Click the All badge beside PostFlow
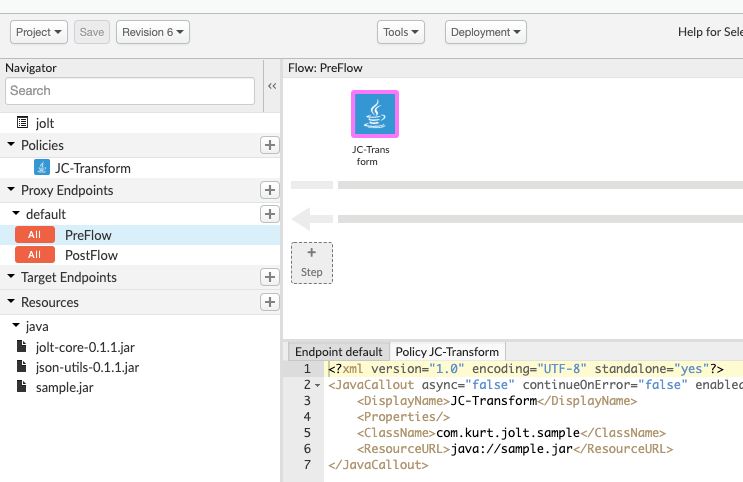 coord(35,255)
